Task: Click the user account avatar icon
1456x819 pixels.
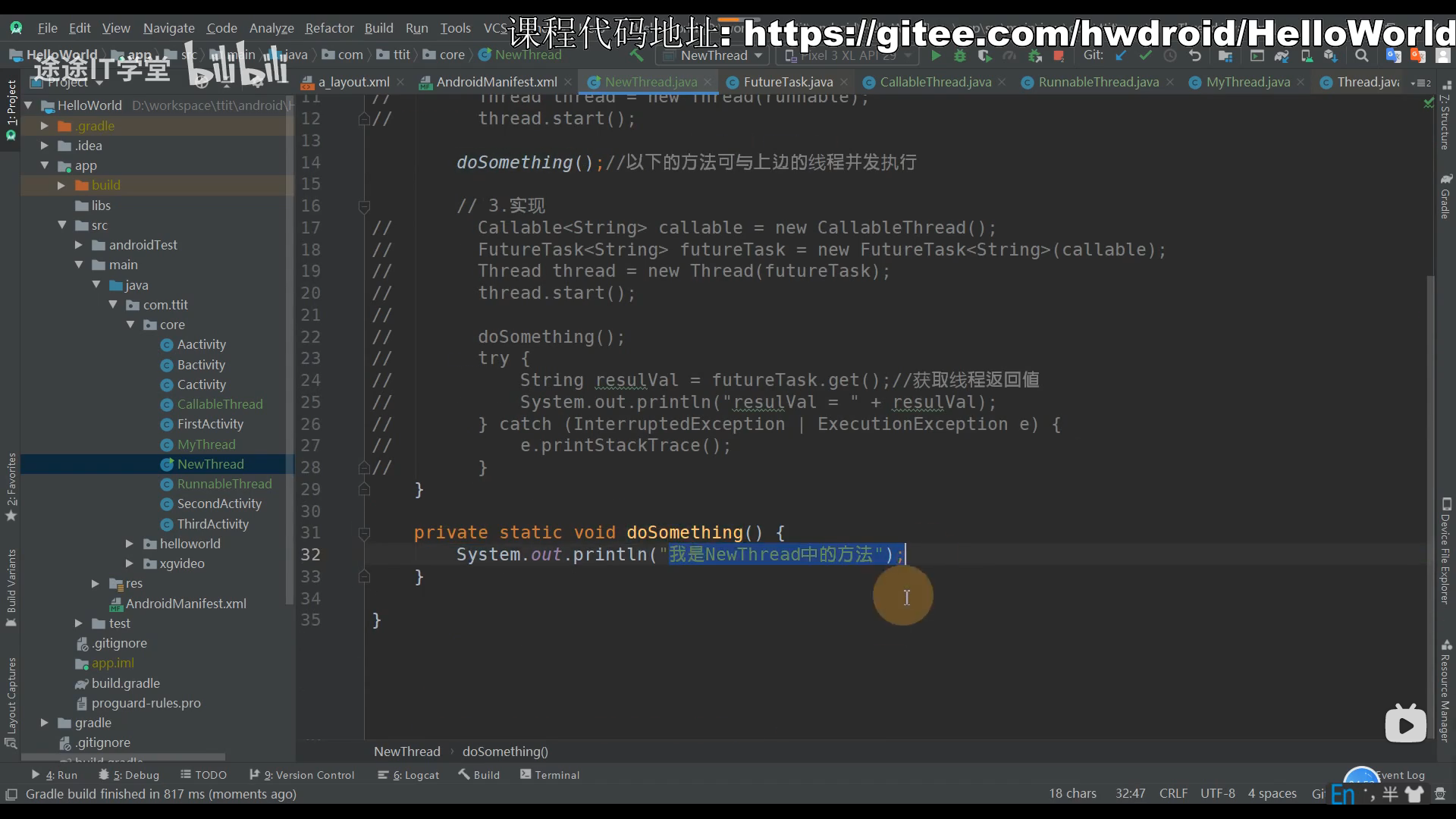Action: pos(1443,55)
